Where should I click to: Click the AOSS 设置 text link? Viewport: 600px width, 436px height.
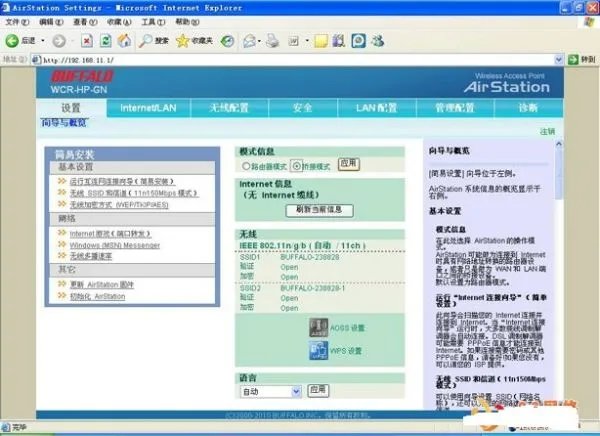click(x=347, y=328)
